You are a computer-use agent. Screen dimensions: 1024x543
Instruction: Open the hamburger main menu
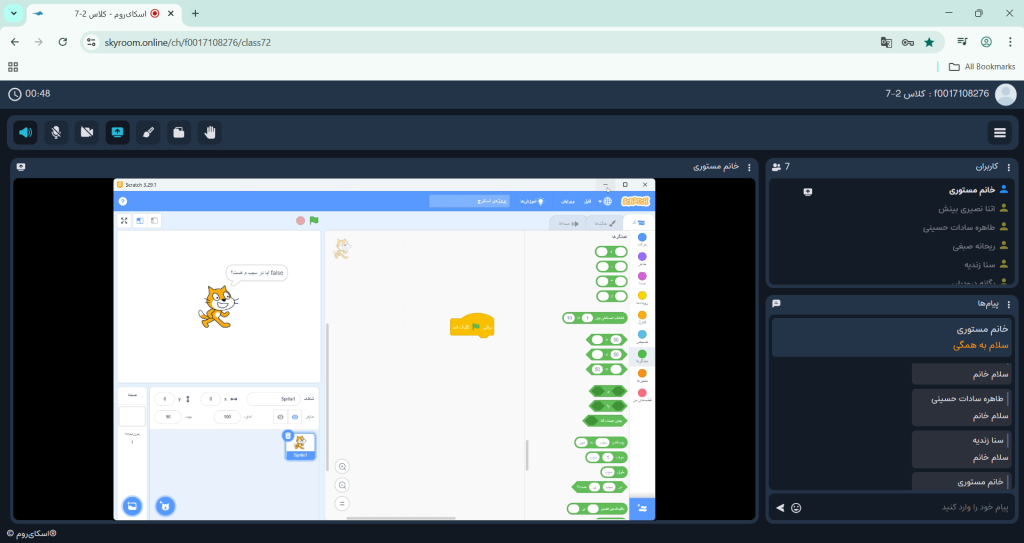coord(999,132)
